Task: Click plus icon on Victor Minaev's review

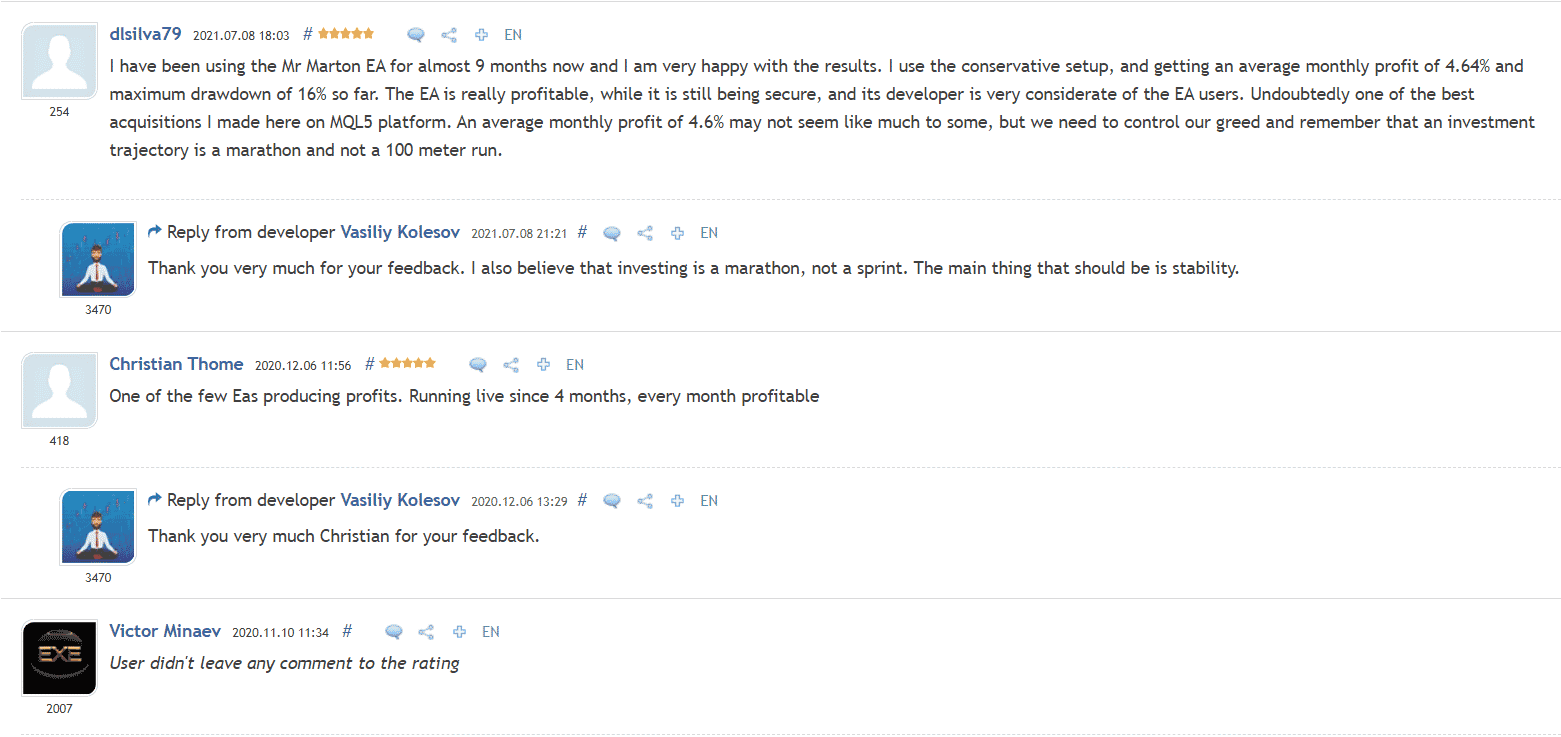Action: click(459, 632)
